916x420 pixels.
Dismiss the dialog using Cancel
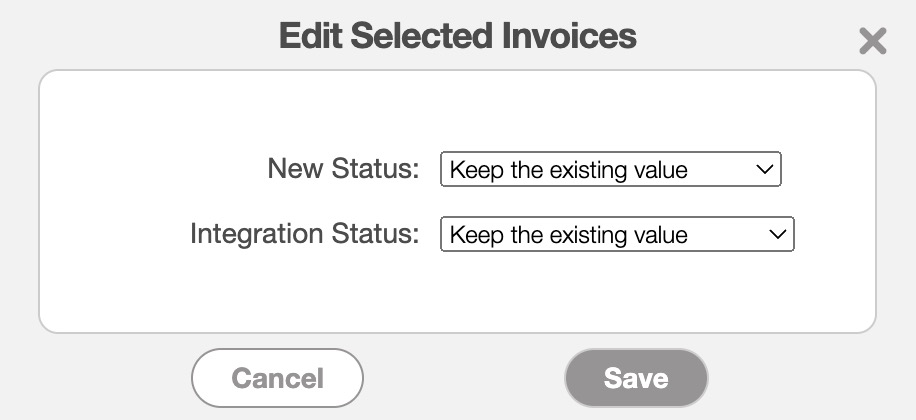277,378
